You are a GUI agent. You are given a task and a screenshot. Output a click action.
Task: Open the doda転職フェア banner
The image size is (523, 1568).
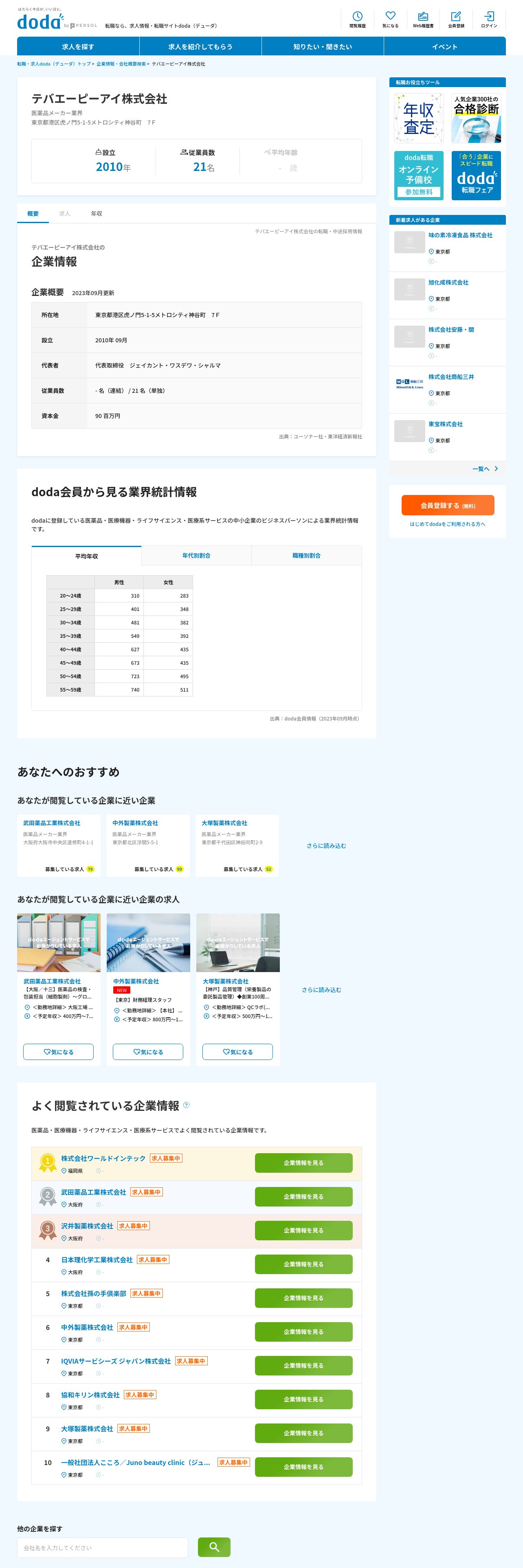[x=476, y=175]
